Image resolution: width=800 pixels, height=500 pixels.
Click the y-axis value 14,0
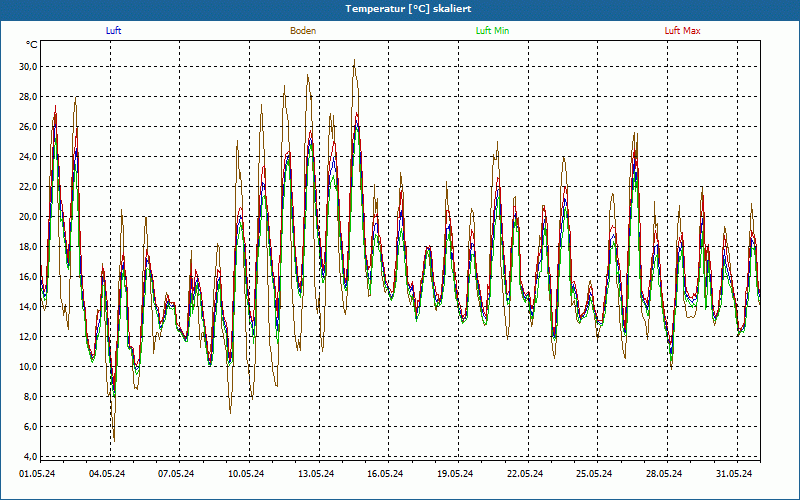[28, 307]
